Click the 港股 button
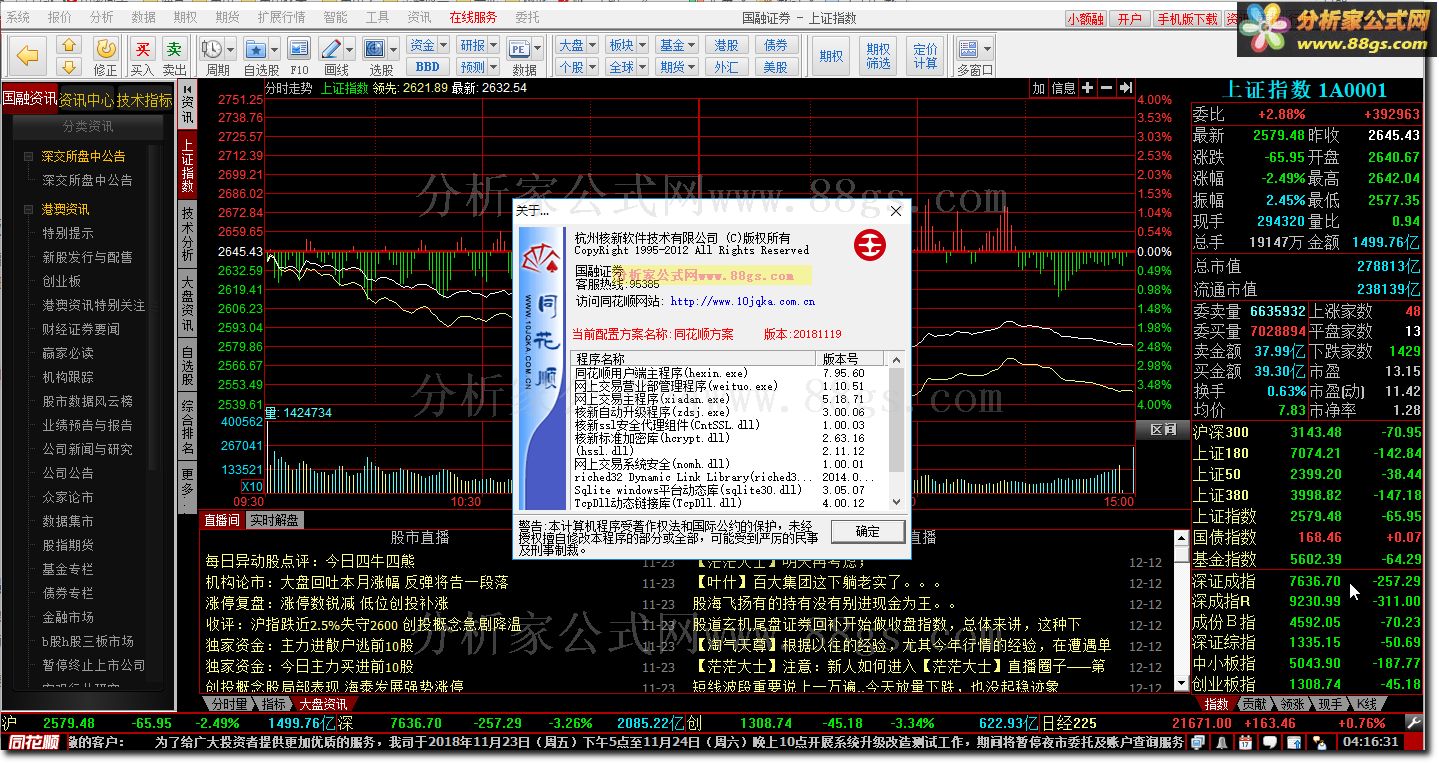 (x=726, y=45)
